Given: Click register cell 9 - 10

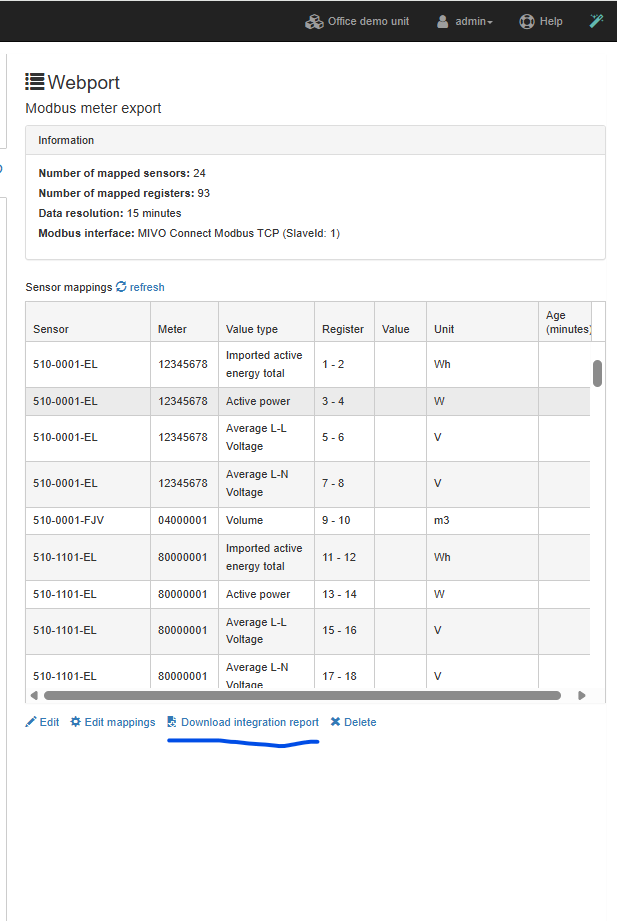Looking at the screenshot, I should pos(344,520).
